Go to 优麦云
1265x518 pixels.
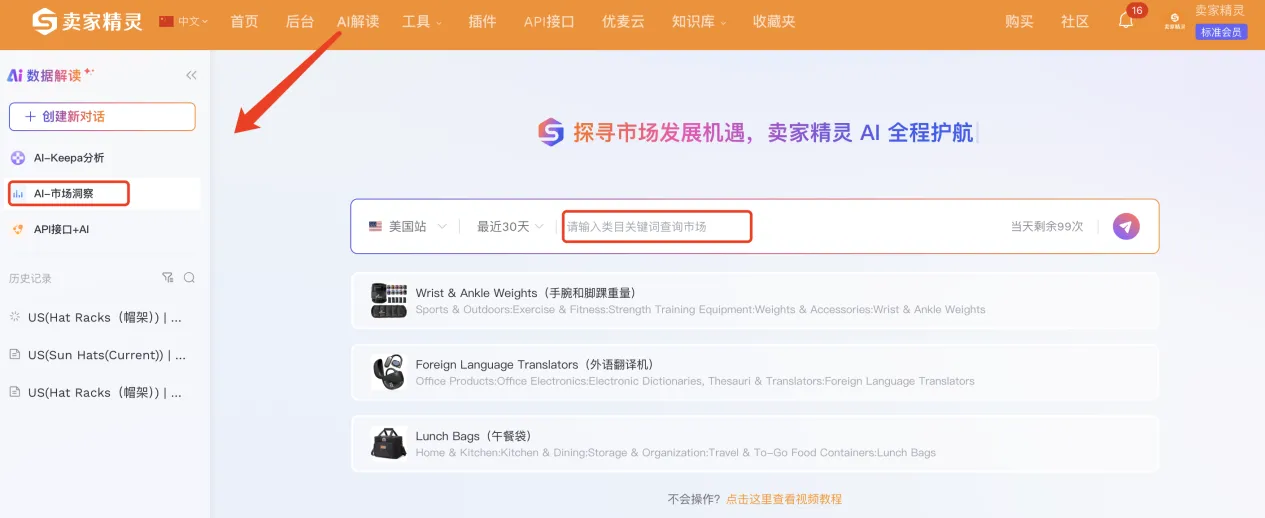tap(623, 21)
